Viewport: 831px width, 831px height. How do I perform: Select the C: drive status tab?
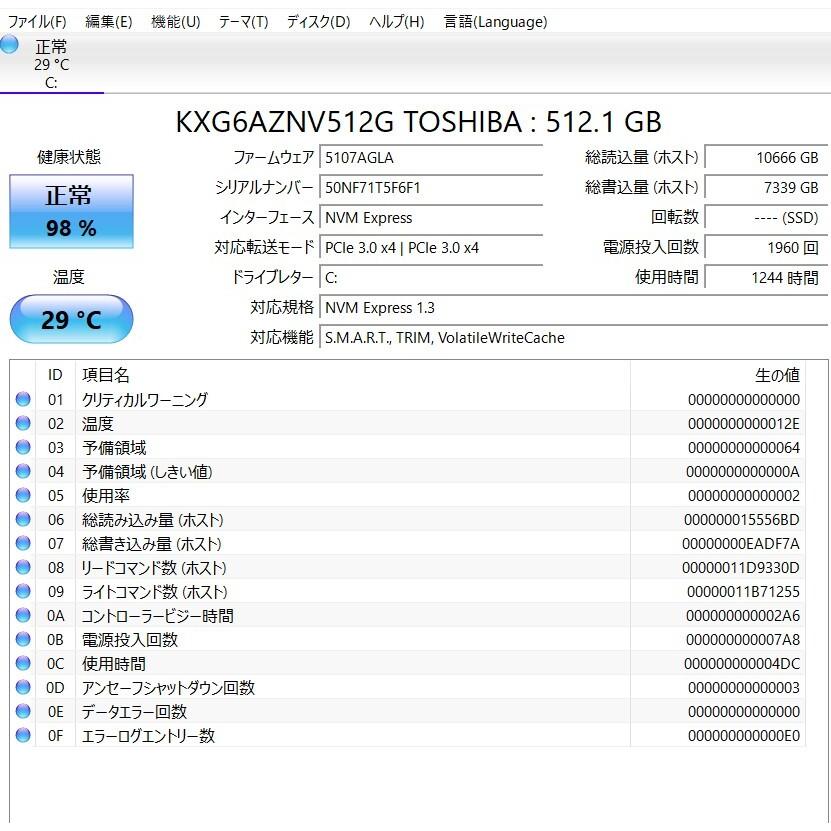tap(51, 64)
